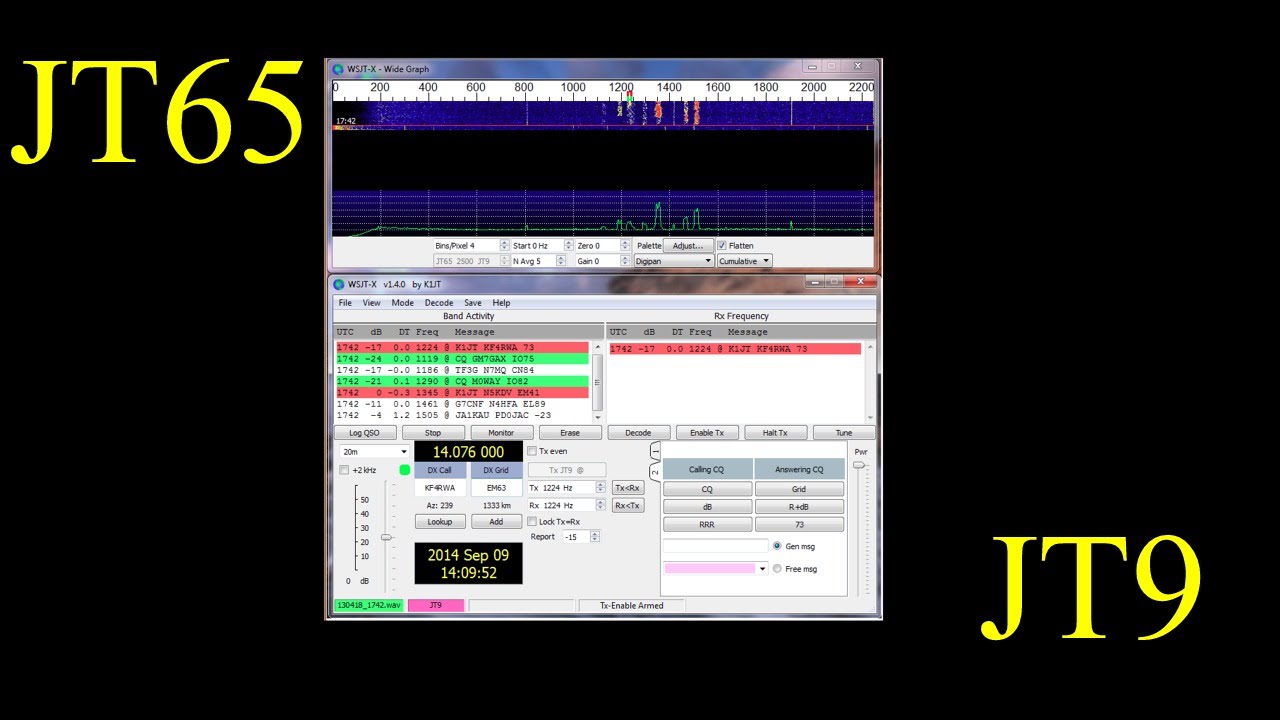The image size is (1280, 720).
Task: Select the CQ M0WAY IO82 decode line
Action: coord(462,382)
